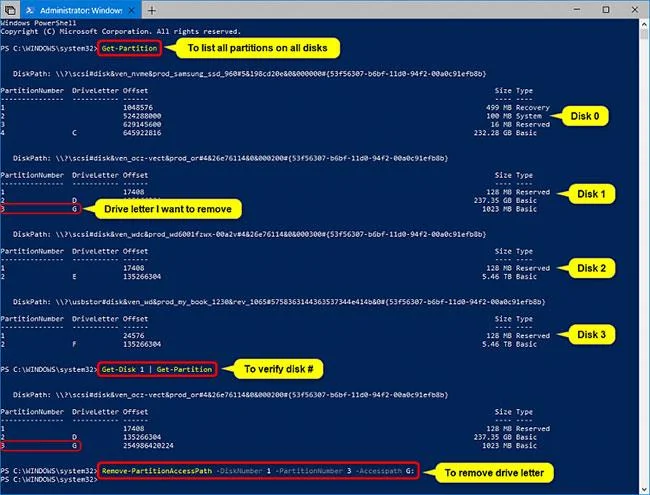Click the vertical scrollbar thumb
The image size is (650, 495).
(x=644, y=34)
